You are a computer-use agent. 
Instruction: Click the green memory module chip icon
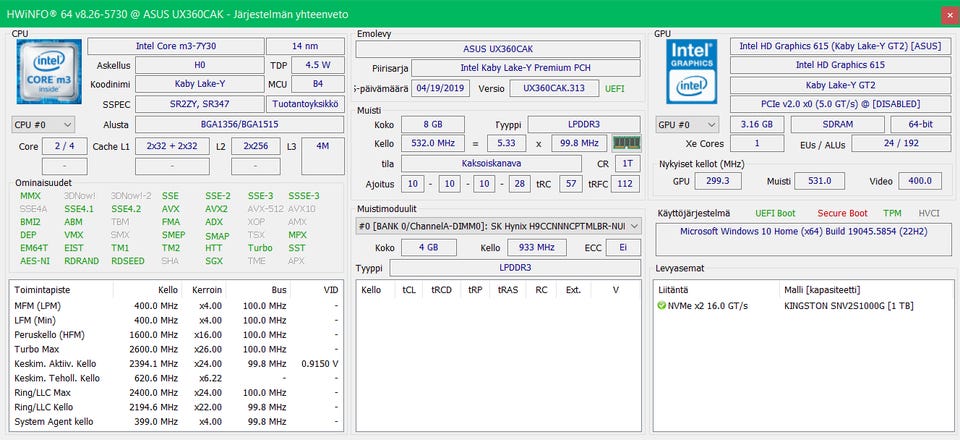[x=626, y=143]
